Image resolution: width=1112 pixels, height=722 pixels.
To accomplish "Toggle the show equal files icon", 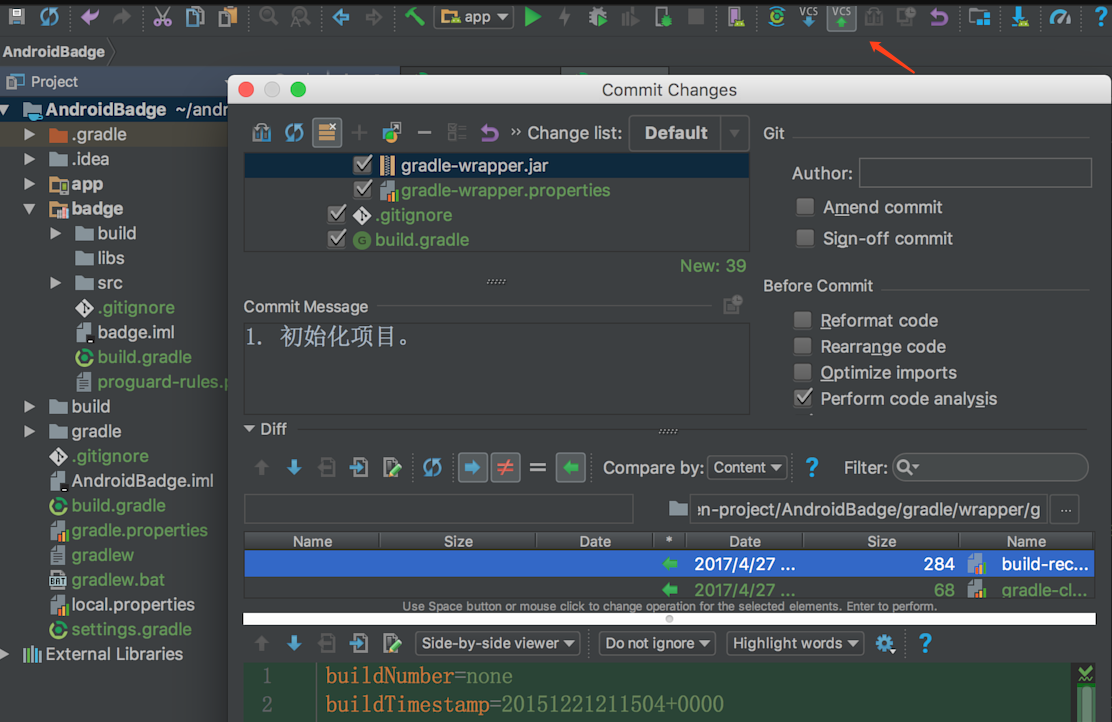I will (538, 467).
